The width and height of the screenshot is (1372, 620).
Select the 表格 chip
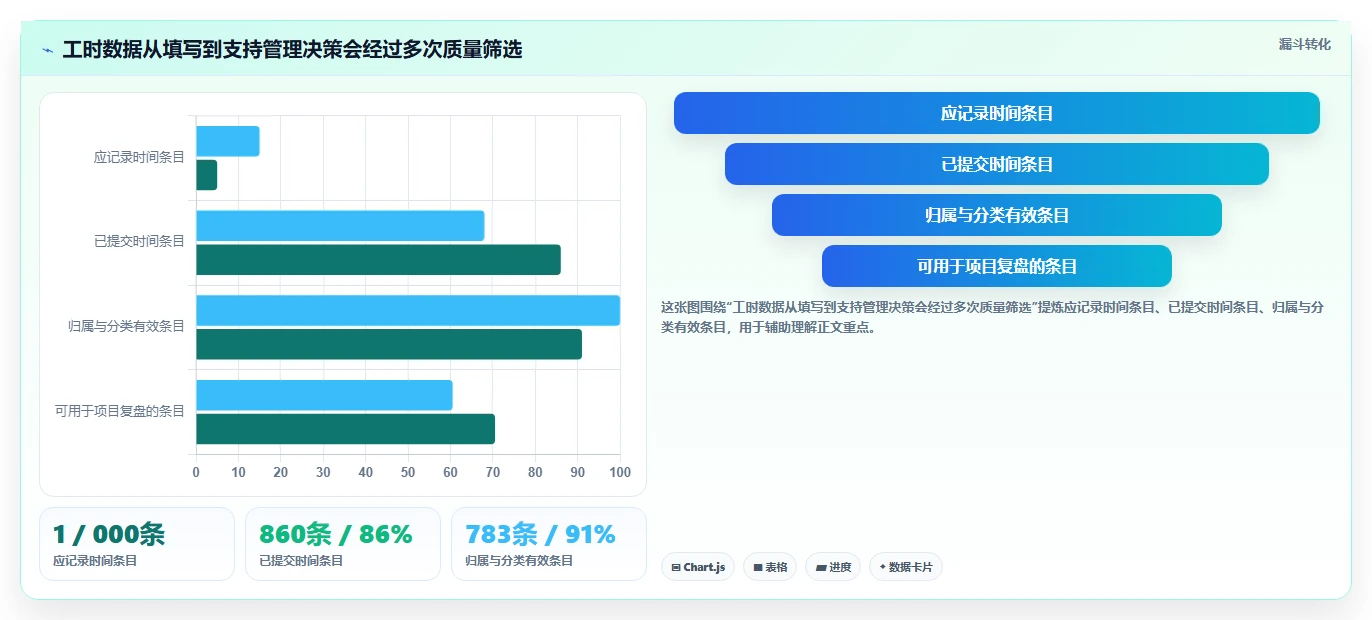(770, 567)
